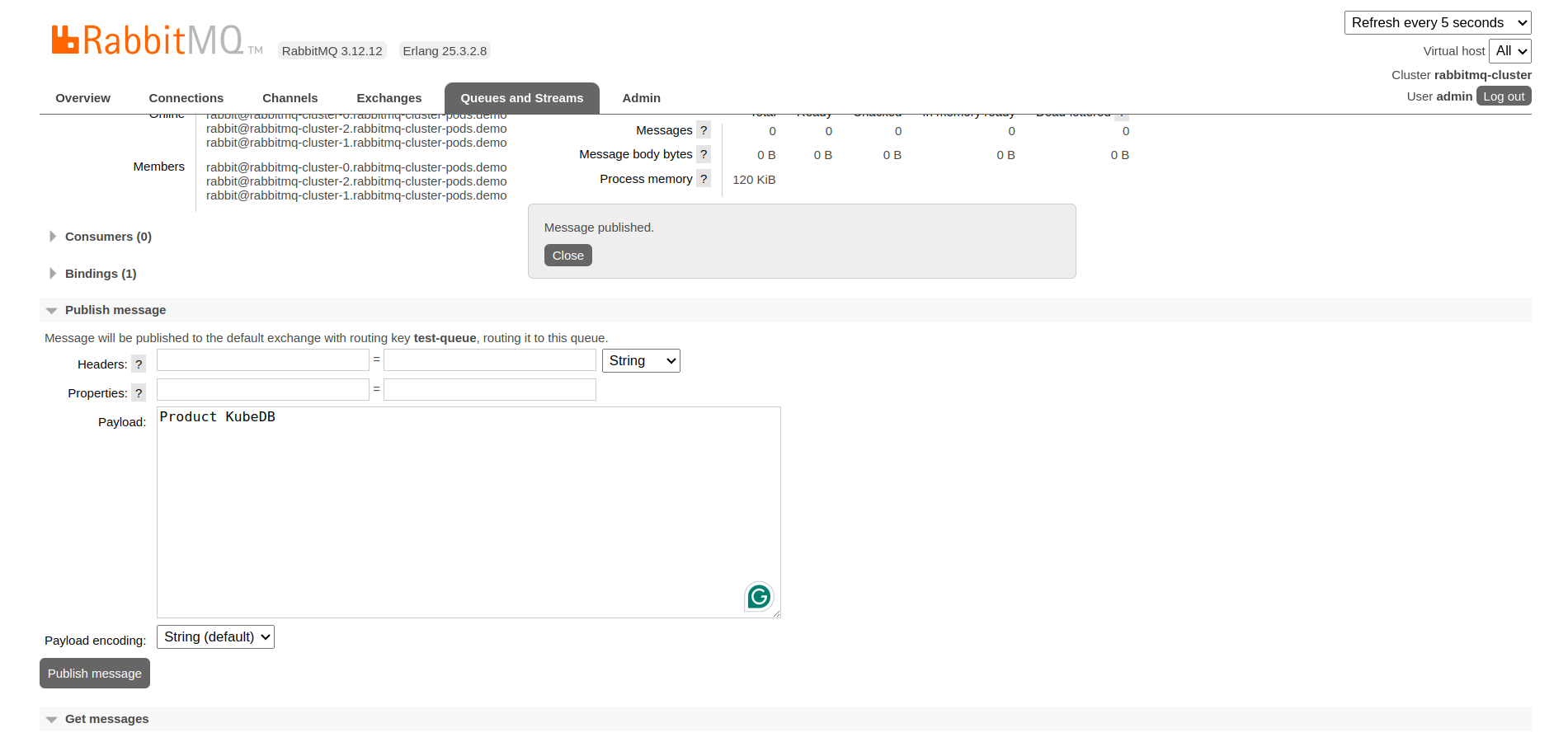Open the Refresh every 5 seconds dropdown

tap(1437, 23)
